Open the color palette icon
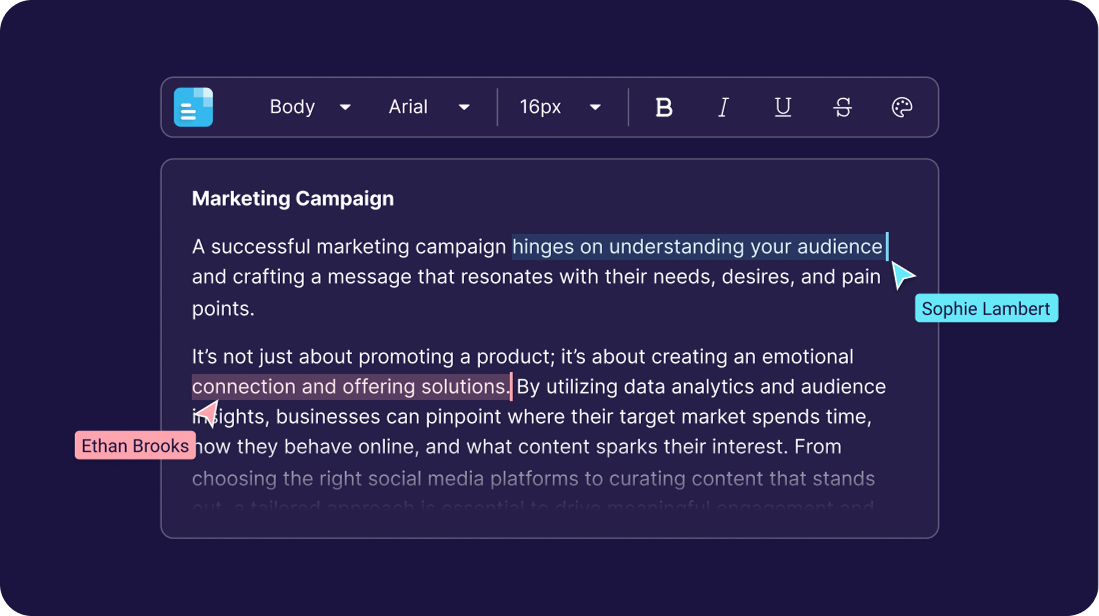 [902, 108]
